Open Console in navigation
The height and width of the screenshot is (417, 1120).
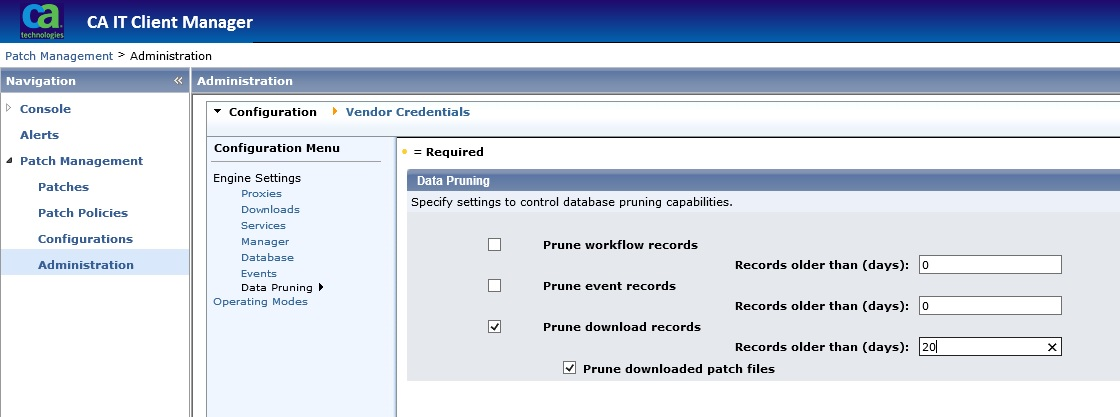45,109
